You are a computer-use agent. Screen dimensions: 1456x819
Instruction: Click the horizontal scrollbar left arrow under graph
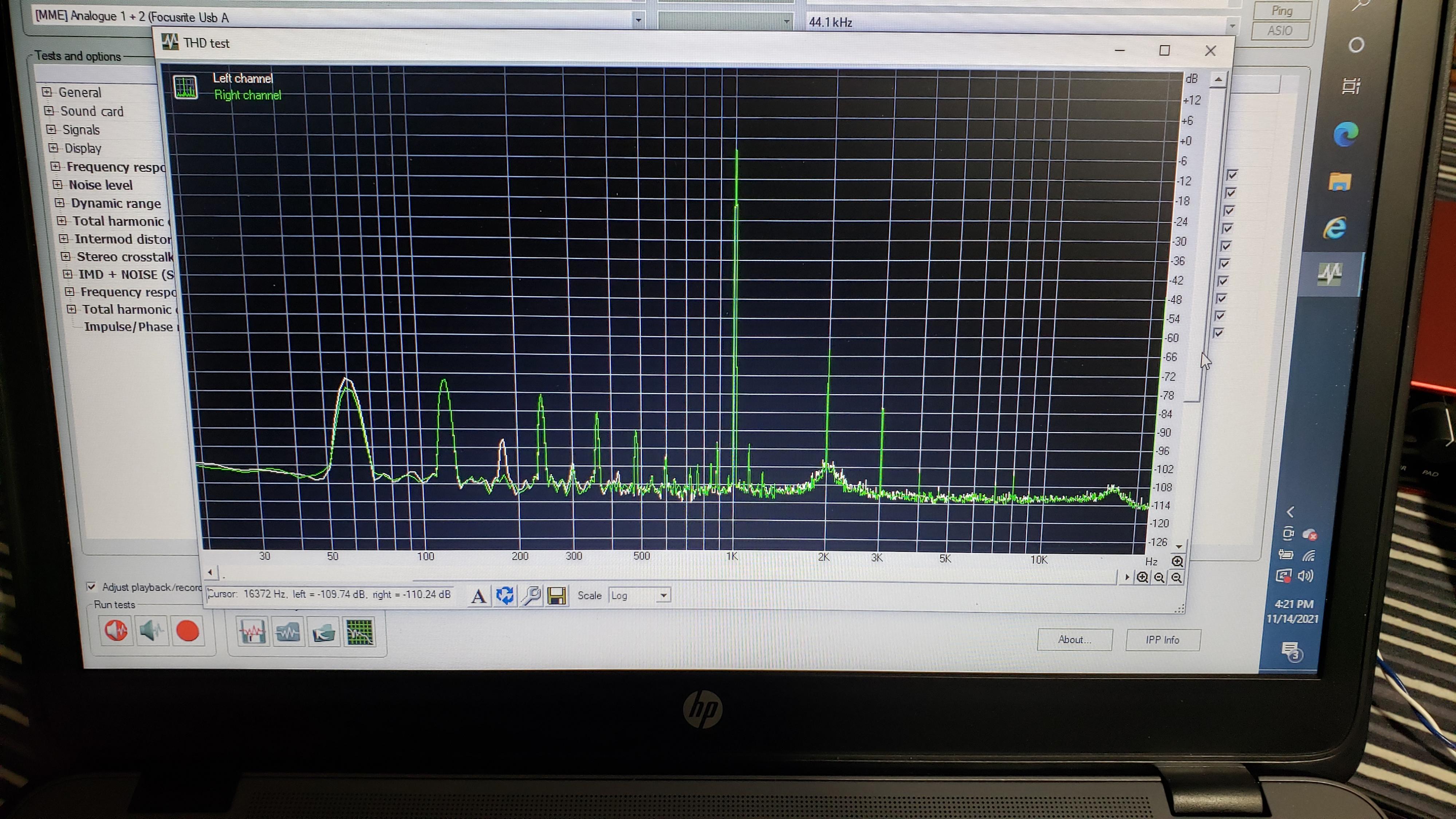pyautogui.click(x=210, y=572)
